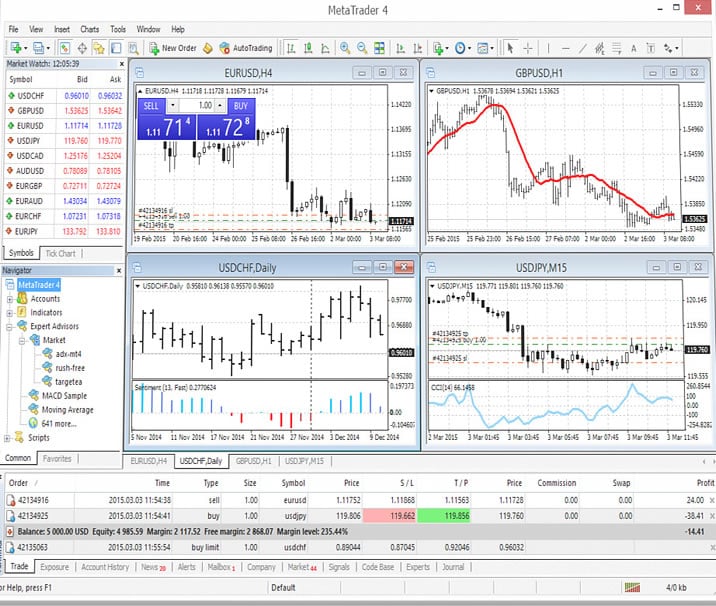Image resolution: width=716 pixels, height=606 pixels.
Task: Select the vertical line tool
Action: tap(548, 48)
